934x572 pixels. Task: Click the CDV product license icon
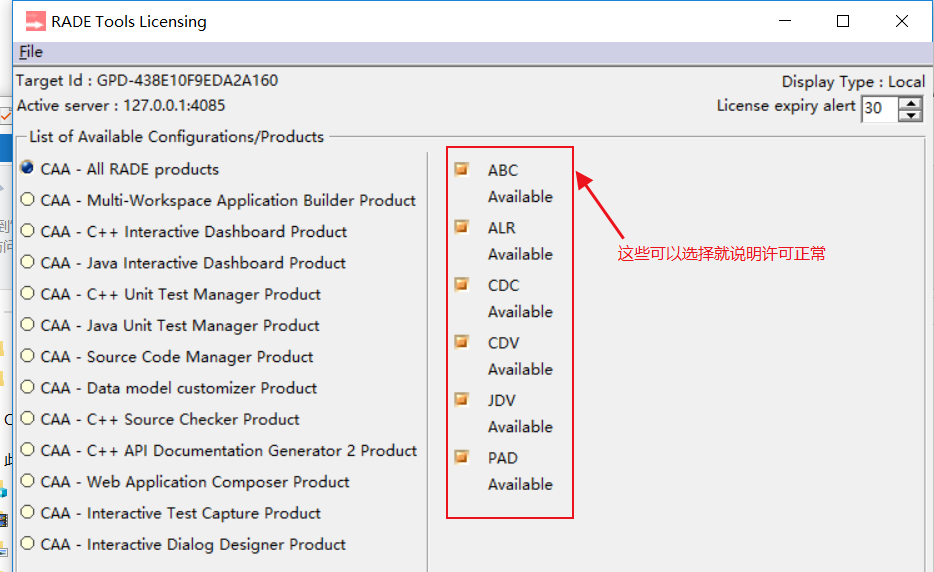(461, 342)
